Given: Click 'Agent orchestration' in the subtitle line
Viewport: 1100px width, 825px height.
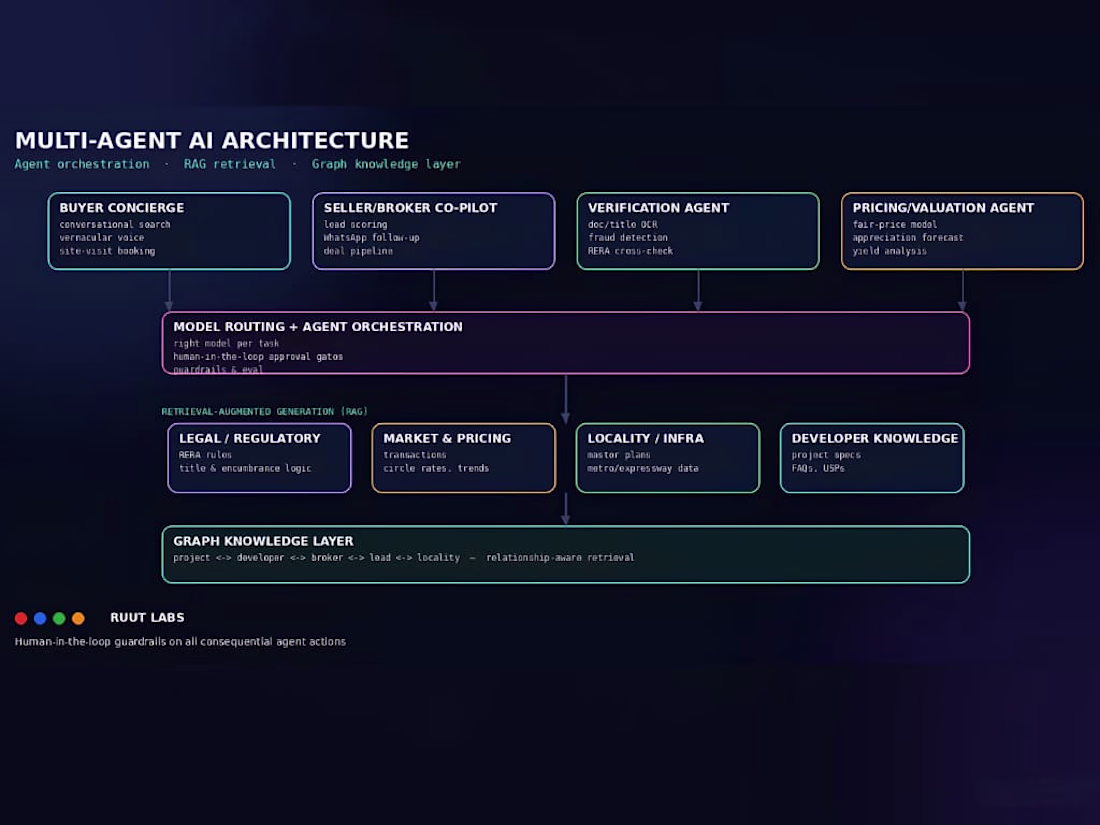Looking at the screenshot, I should 82,164.
